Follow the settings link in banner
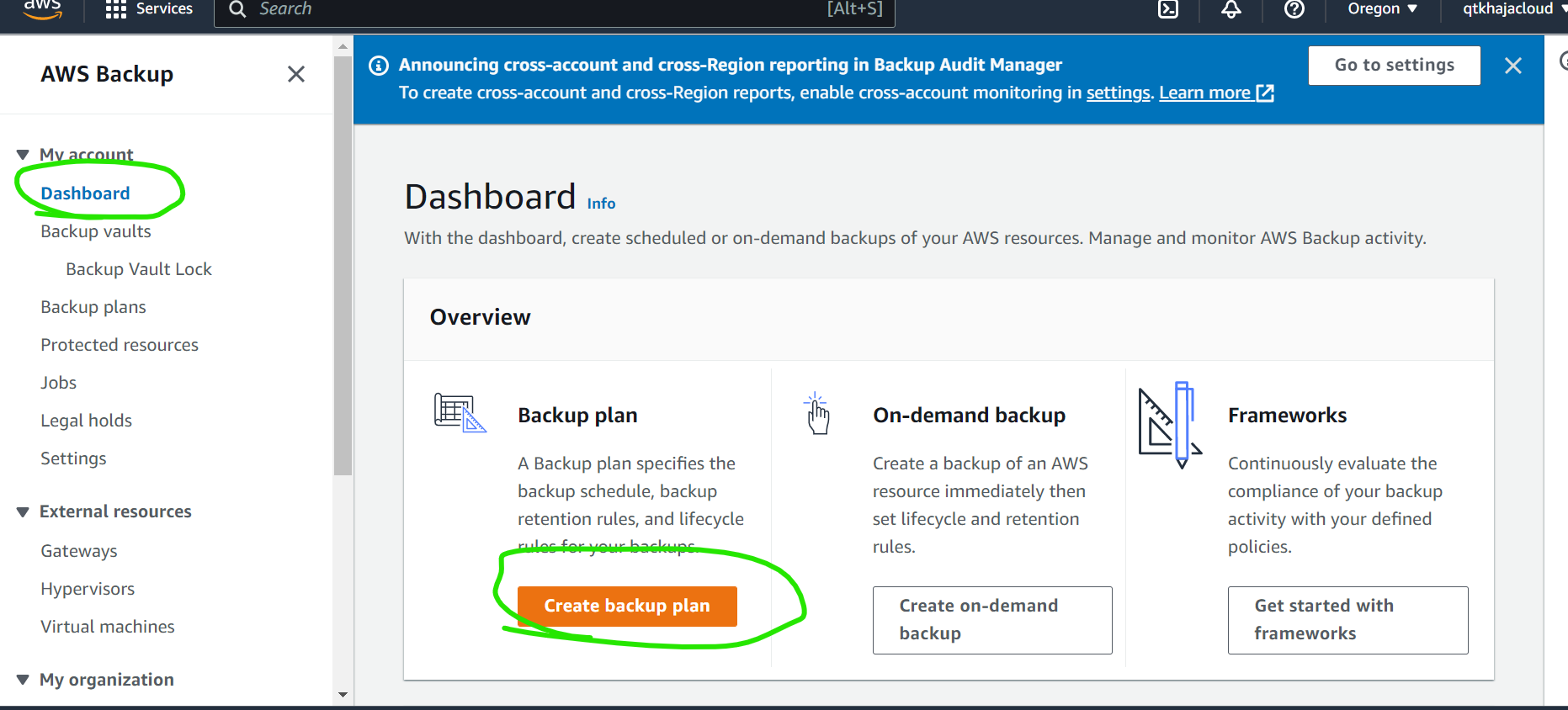This screenshot has height=710, width=1568. click(1118, 93)
